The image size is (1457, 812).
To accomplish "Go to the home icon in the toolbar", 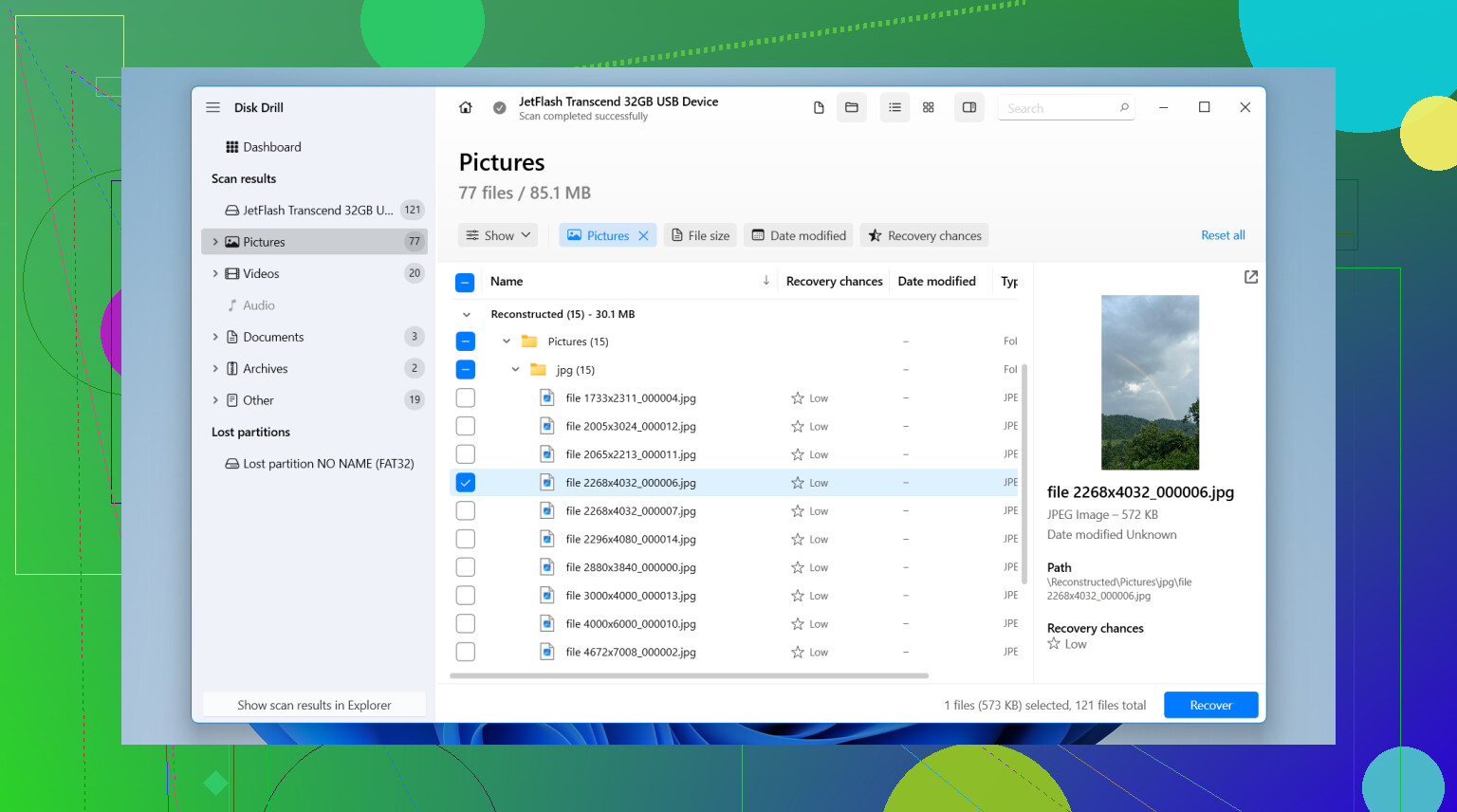I will pos(465,107).
